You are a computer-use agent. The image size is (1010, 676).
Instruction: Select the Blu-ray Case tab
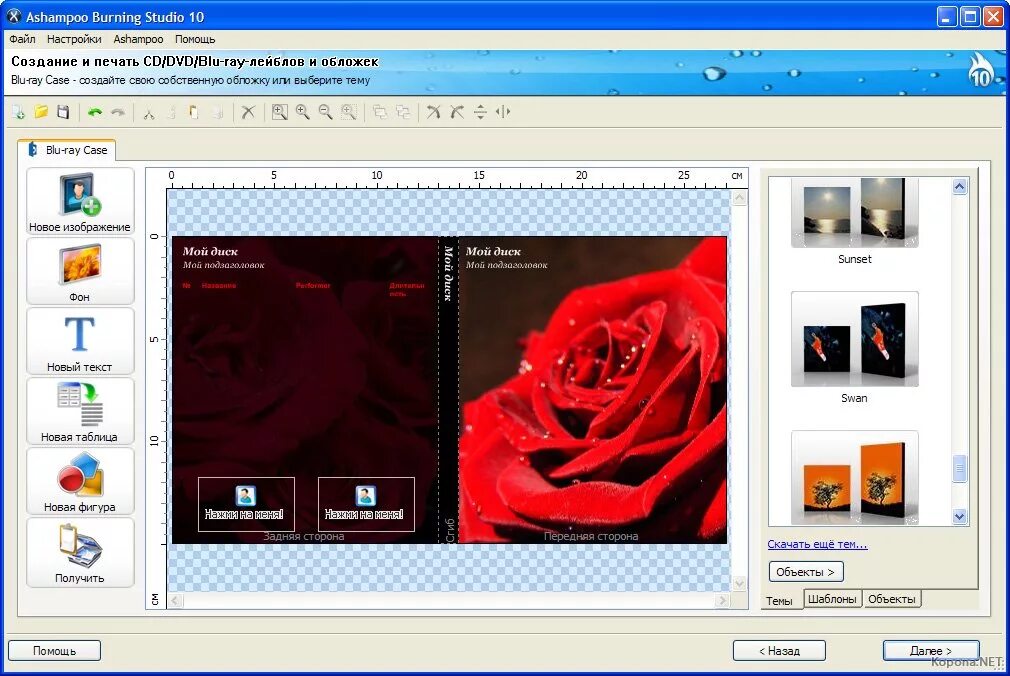pyautogui.click(x=68, y=149)
